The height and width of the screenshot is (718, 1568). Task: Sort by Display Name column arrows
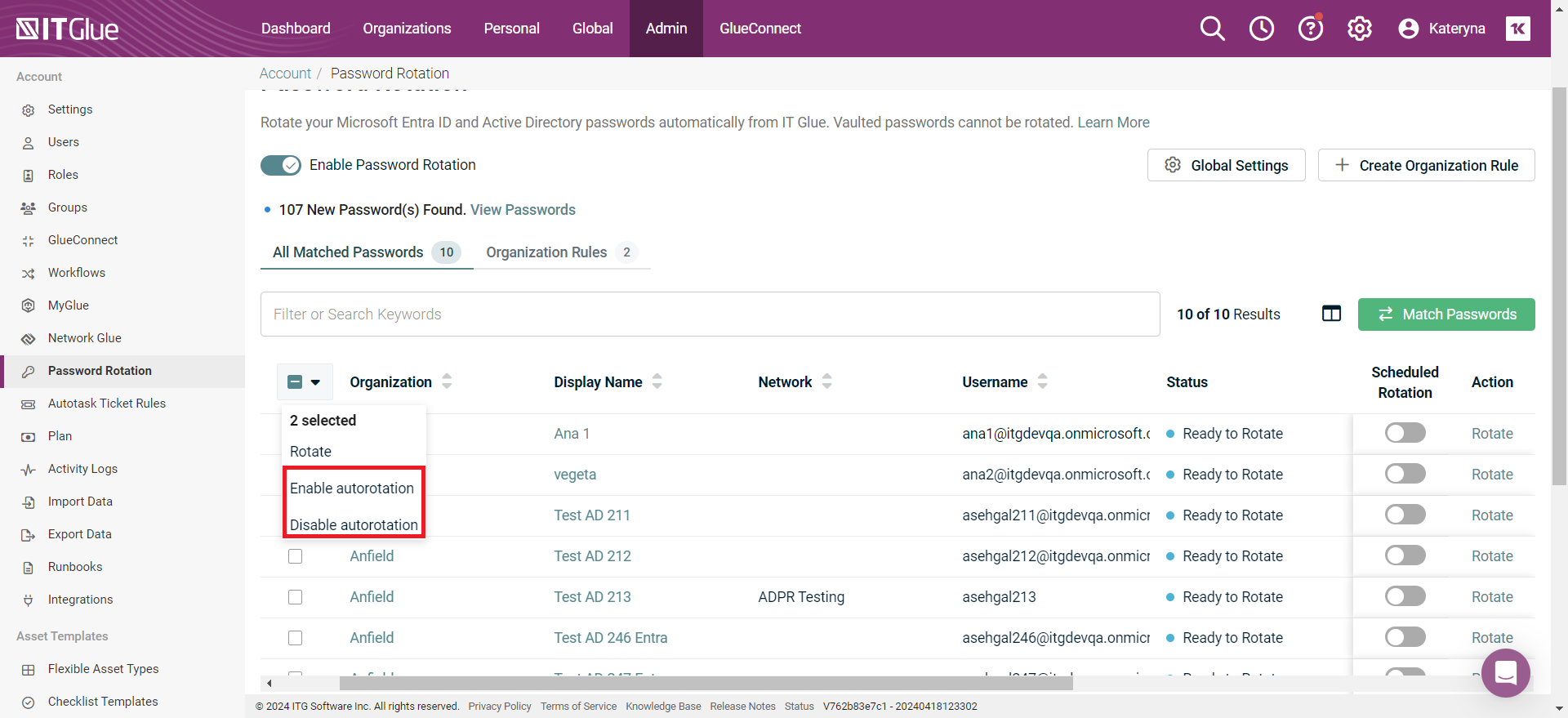click(x=657, y=381)
